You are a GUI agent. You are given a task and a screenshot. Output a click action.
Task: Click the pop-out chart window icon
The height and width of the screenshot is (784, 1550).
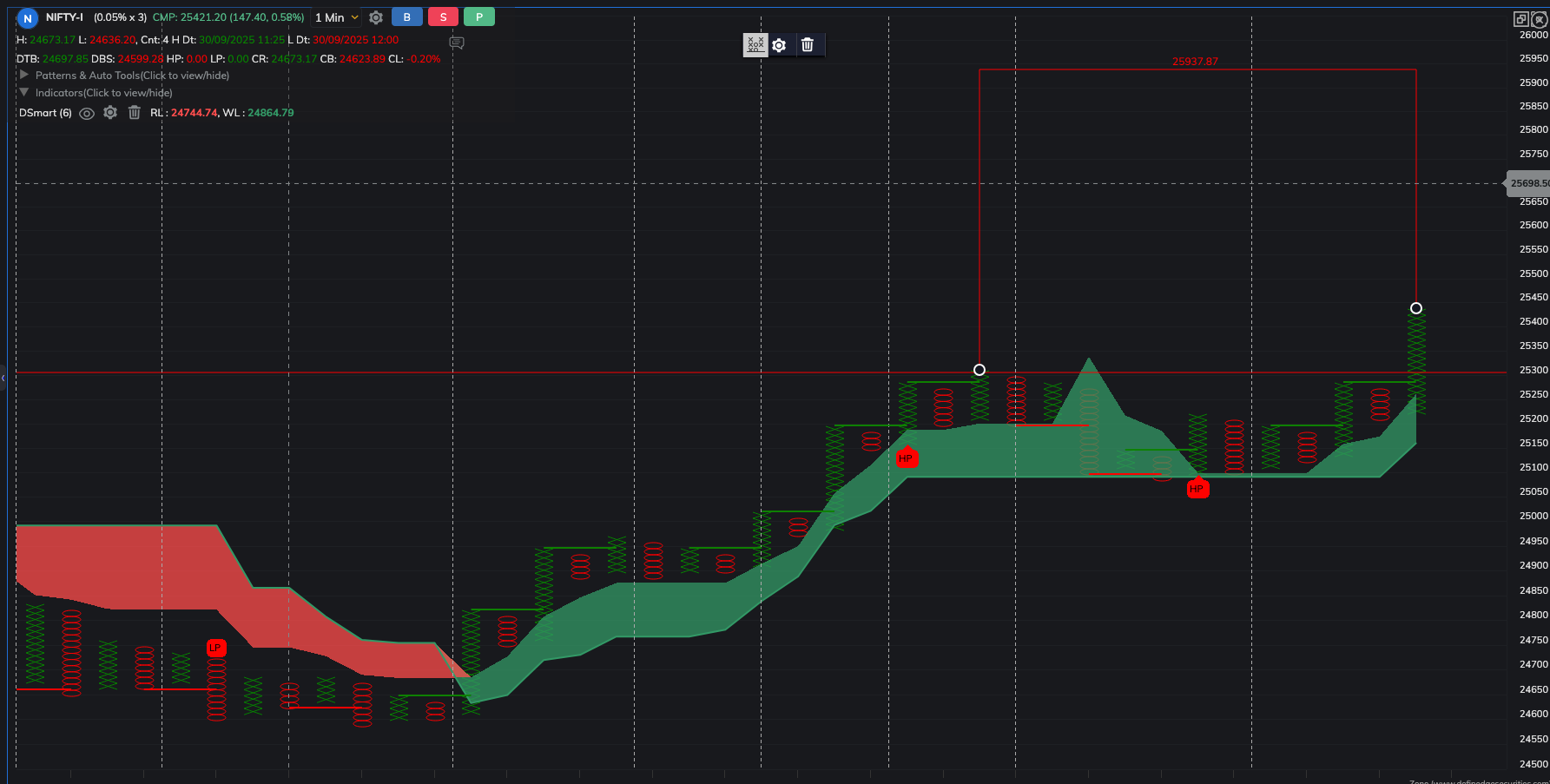1520,19
